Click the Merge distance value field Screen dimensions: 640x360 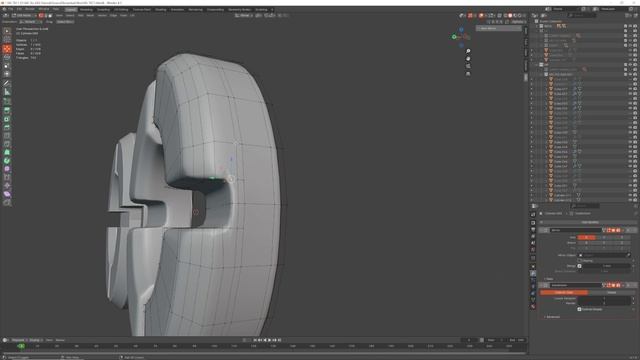click(x=607, y=266)
